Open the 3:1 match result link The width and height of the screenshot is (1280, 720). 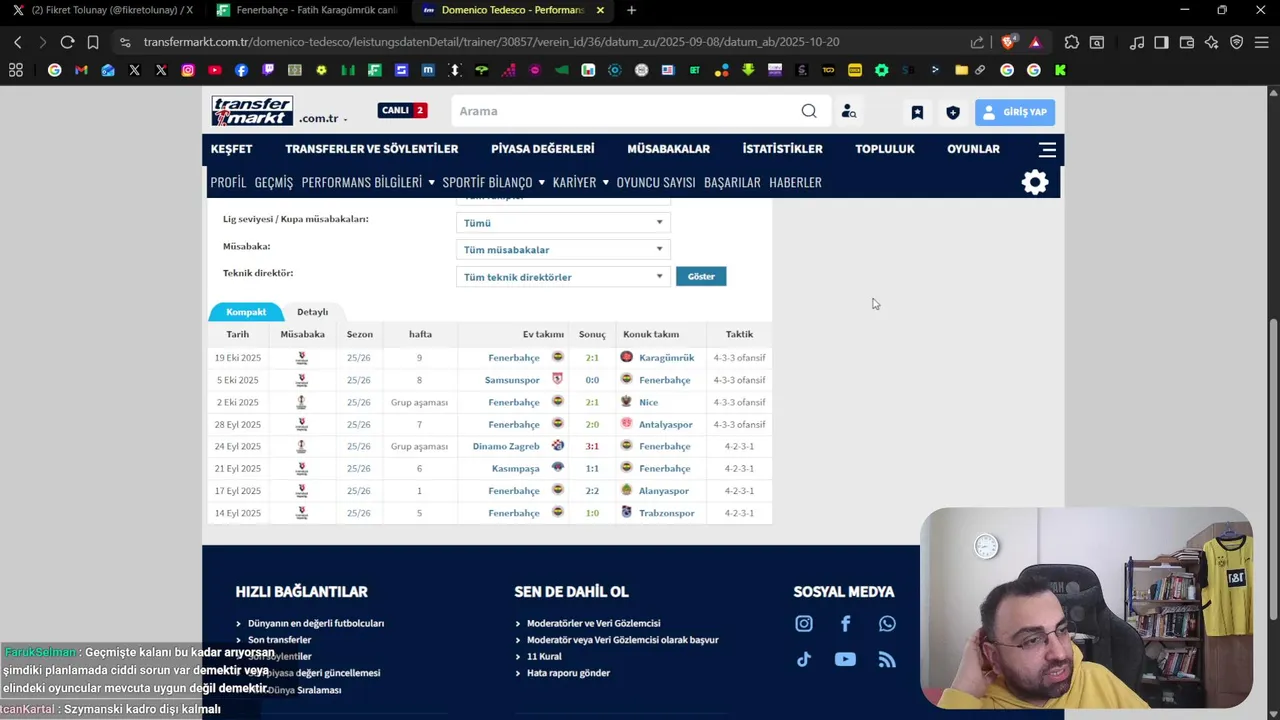592,446
